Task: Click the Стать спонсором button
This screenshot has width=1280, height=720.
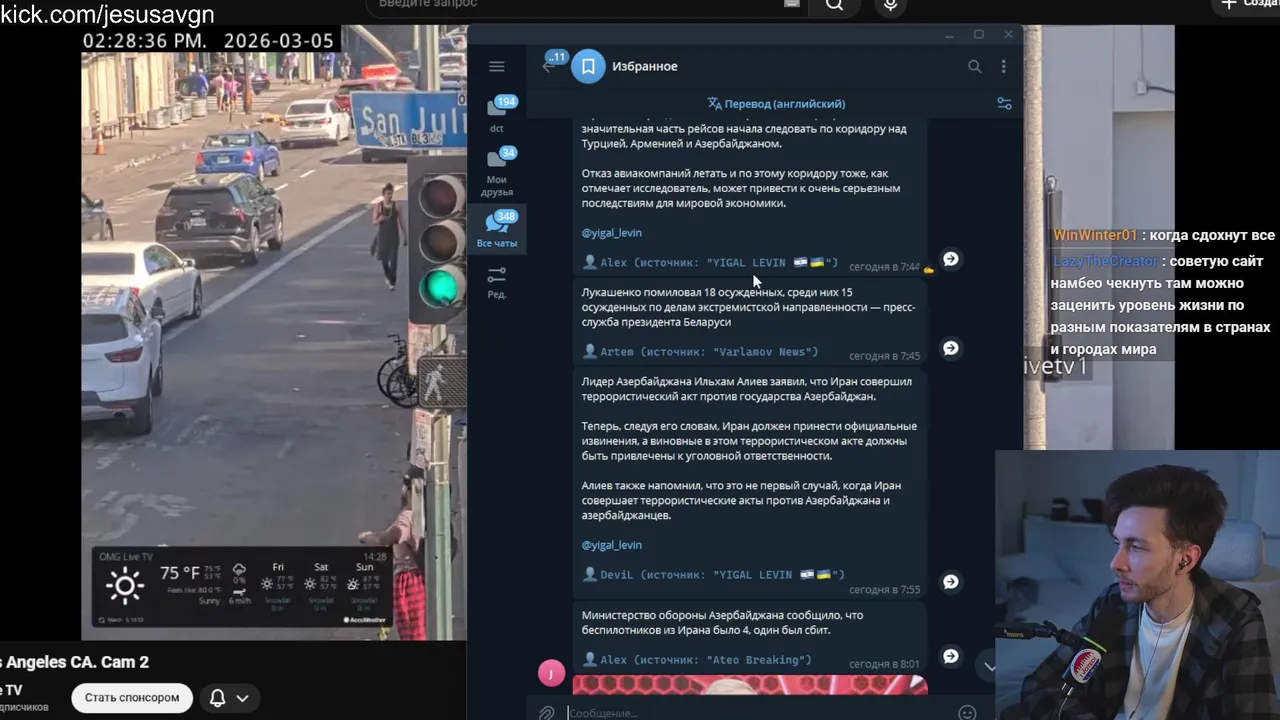Action: tap(132, 698)
